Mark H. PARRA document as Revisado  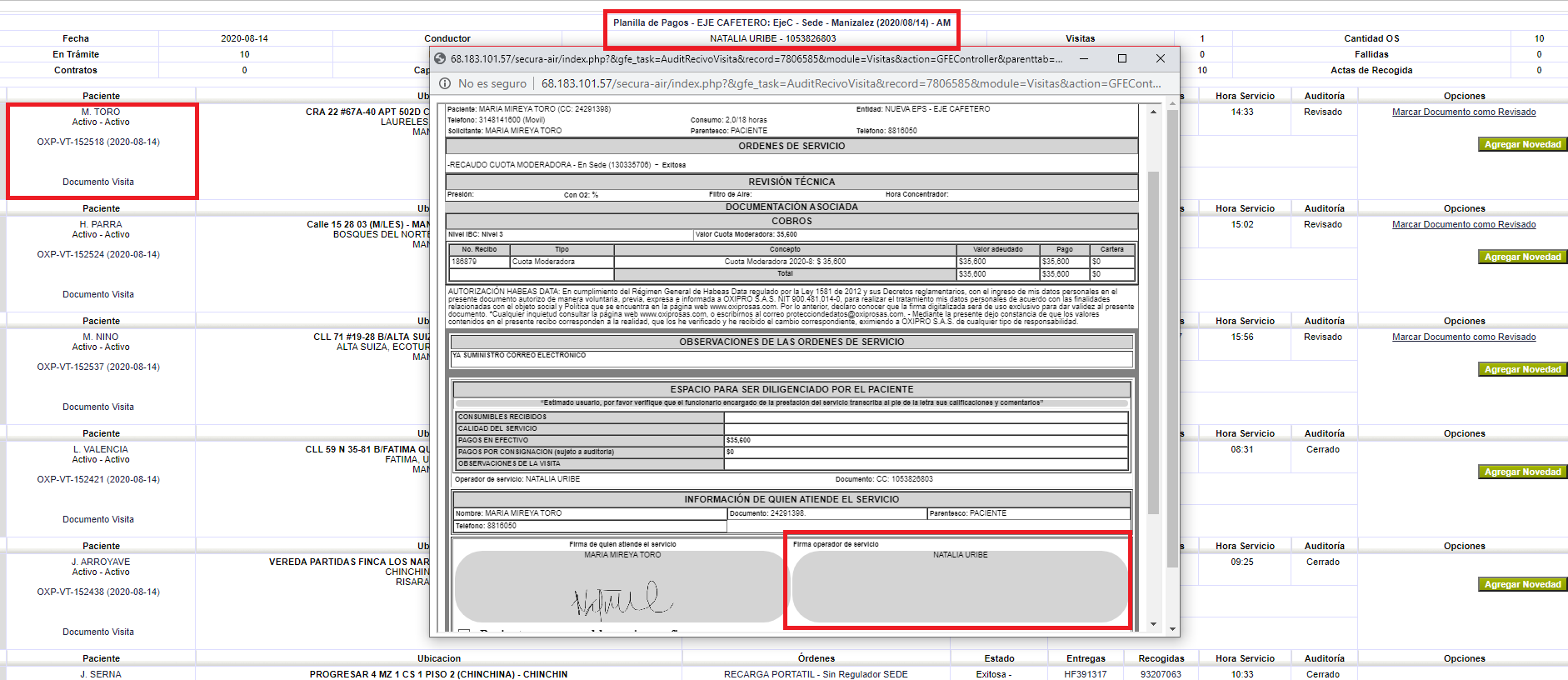[1464, 224]
